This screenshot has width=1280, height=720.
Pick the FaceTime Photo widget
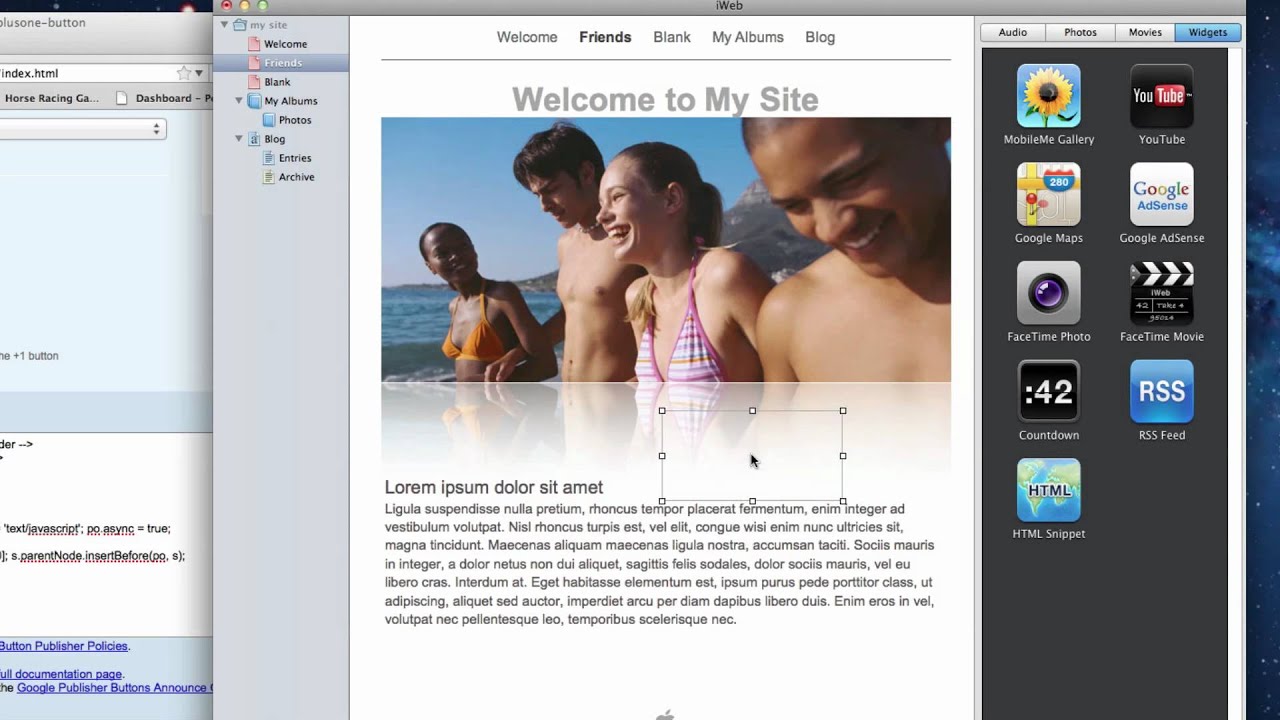(1048, 293)
